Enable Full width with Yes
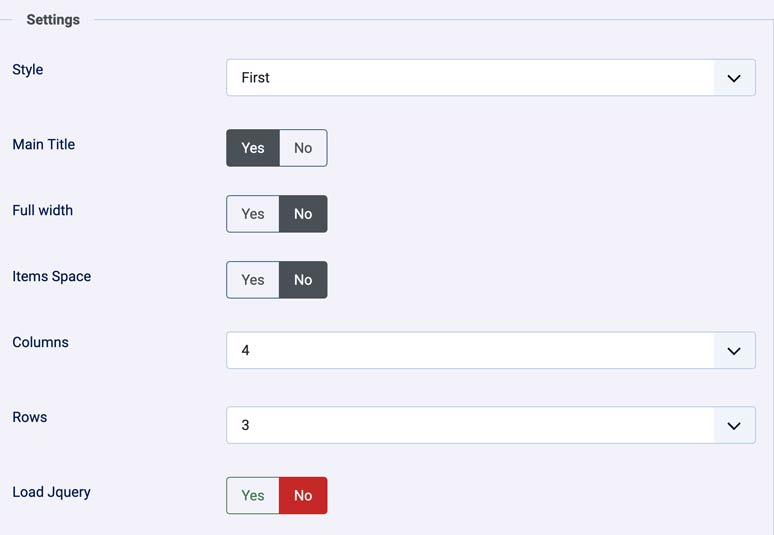 253,214
